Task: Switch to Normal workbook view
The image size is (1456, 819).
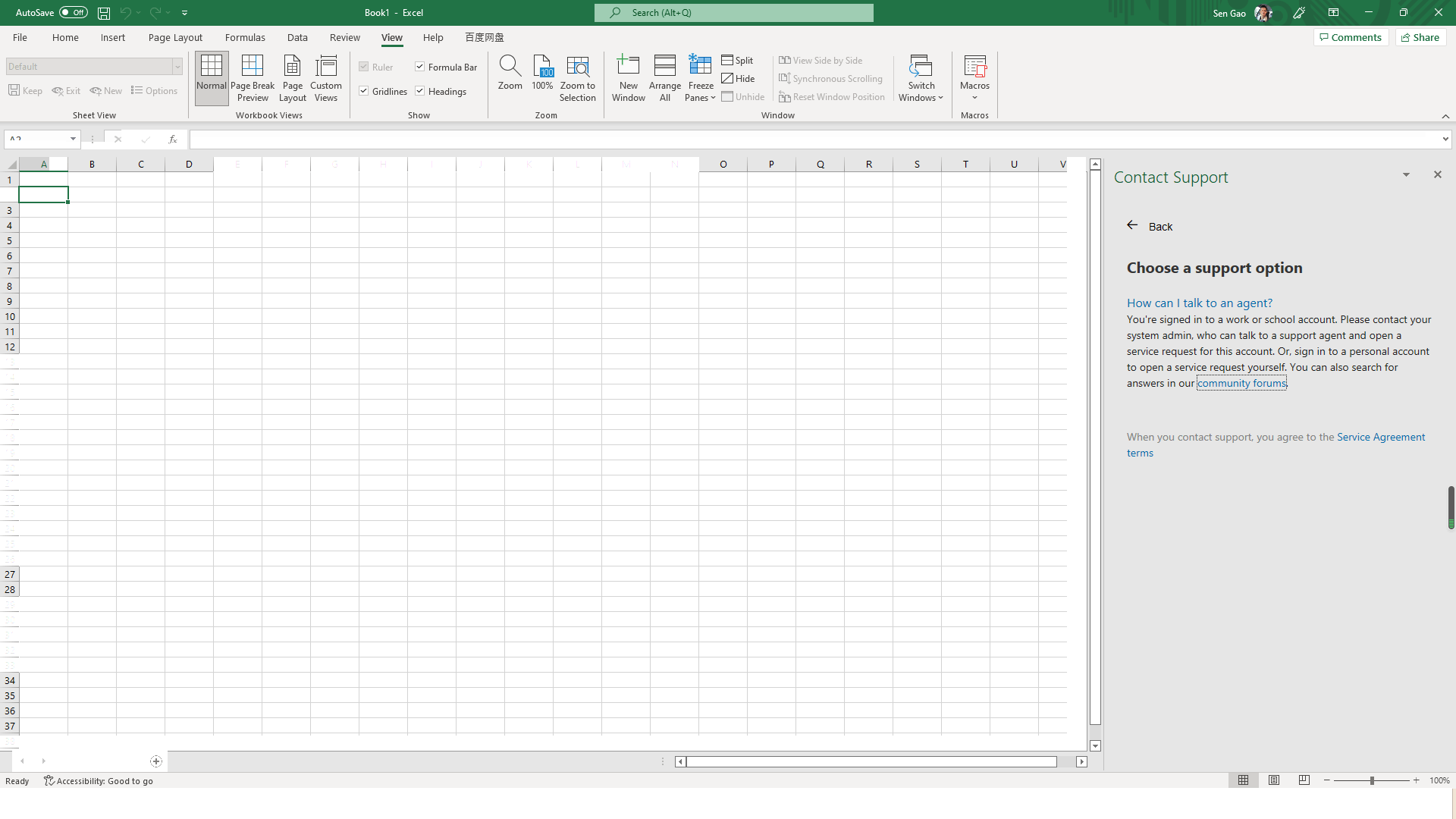Action: tap(211, 78)
